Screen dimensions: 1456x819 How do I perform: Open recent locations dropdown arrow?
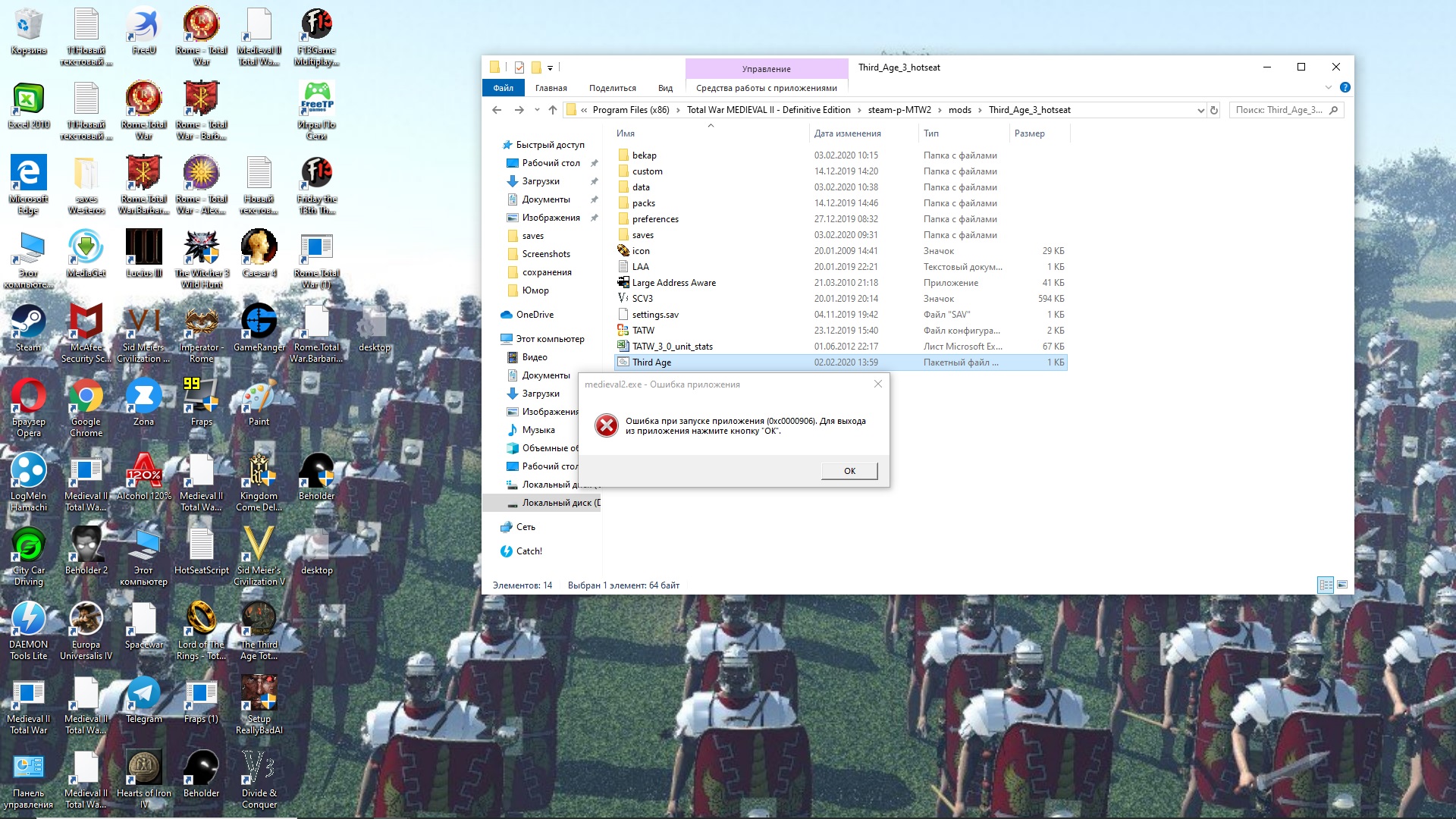point(537,110)
